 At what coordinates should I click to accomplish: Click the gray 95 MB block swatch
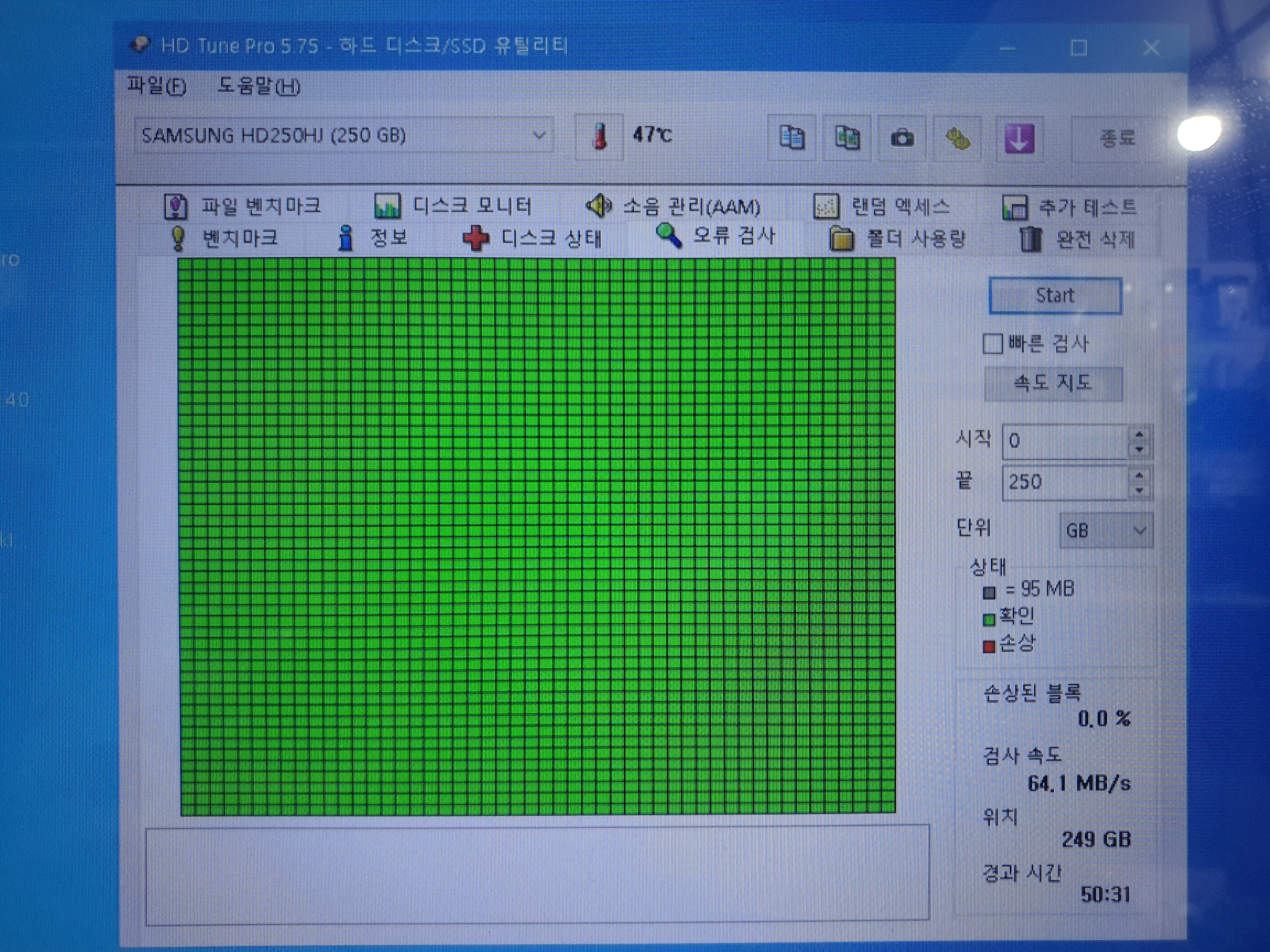(x=989, y=592)
